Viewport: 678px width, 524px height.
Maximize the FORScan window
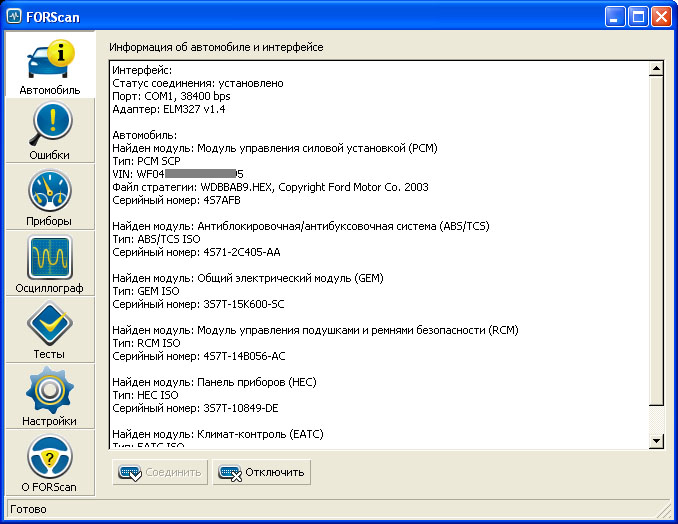(x=637, y=16)
